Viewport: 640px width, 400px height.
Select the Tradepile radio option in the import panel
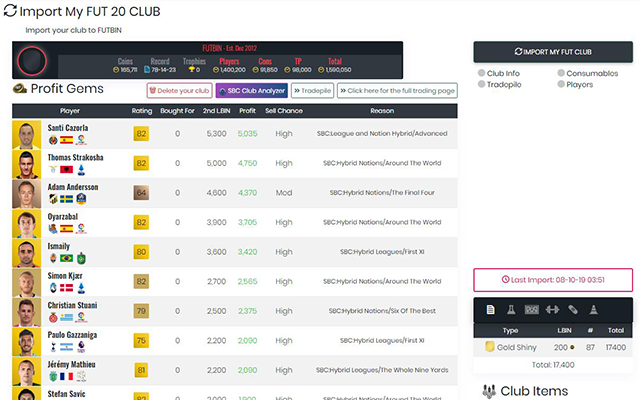point(482,84)
